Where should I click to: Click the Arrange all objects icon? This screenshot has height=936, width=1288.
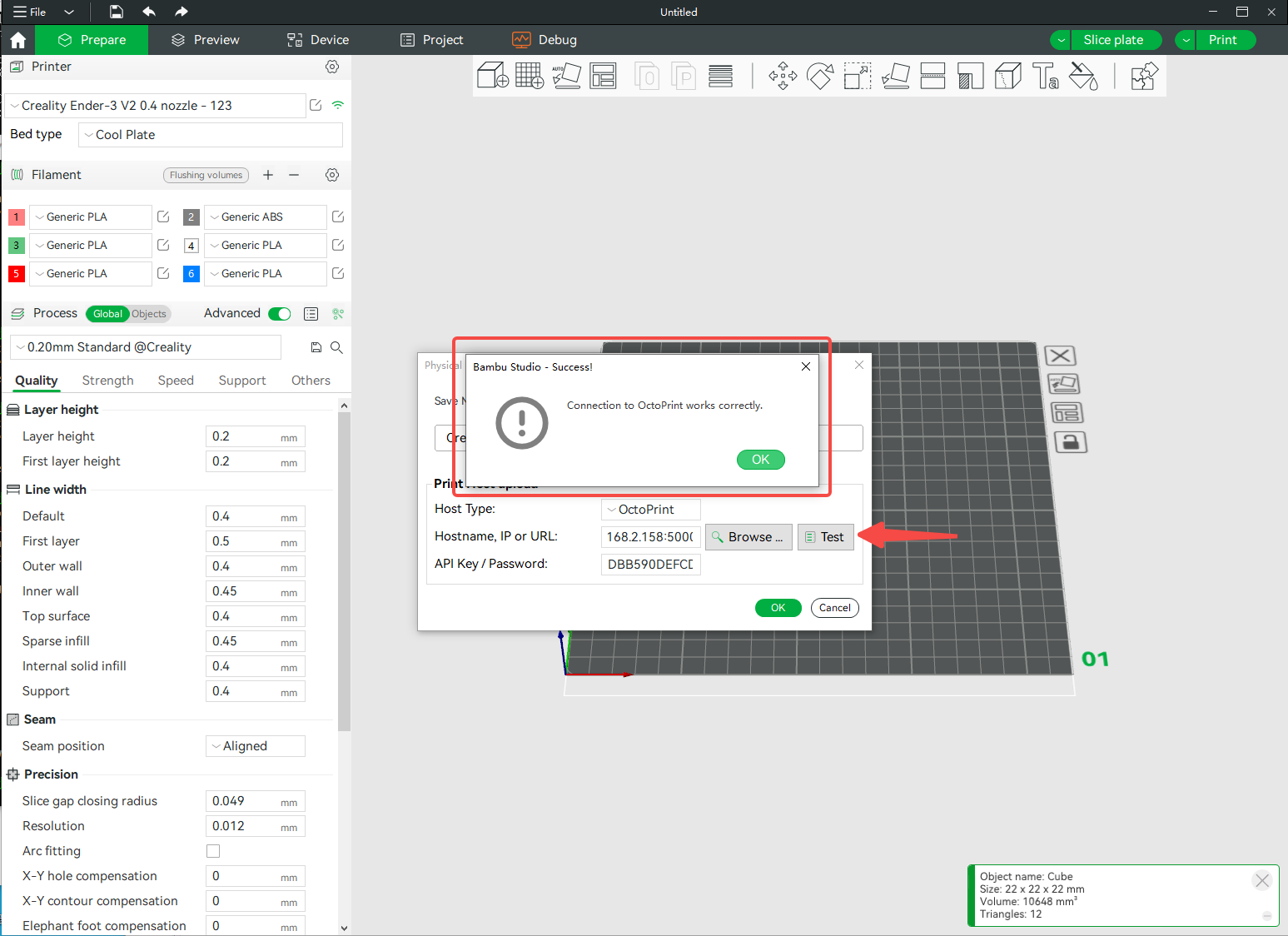click(x=603, y=76)
